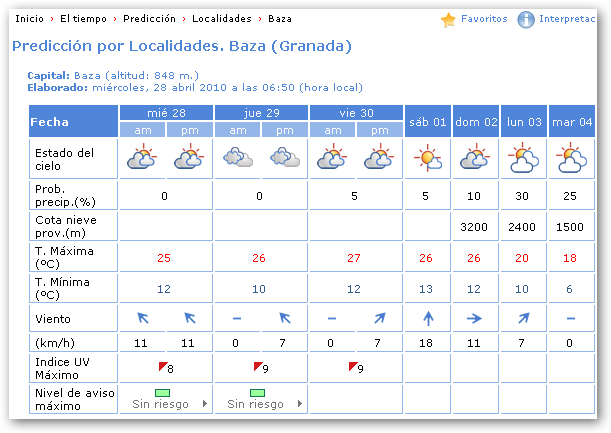Open the Predicción breadcrumb link

149,19
